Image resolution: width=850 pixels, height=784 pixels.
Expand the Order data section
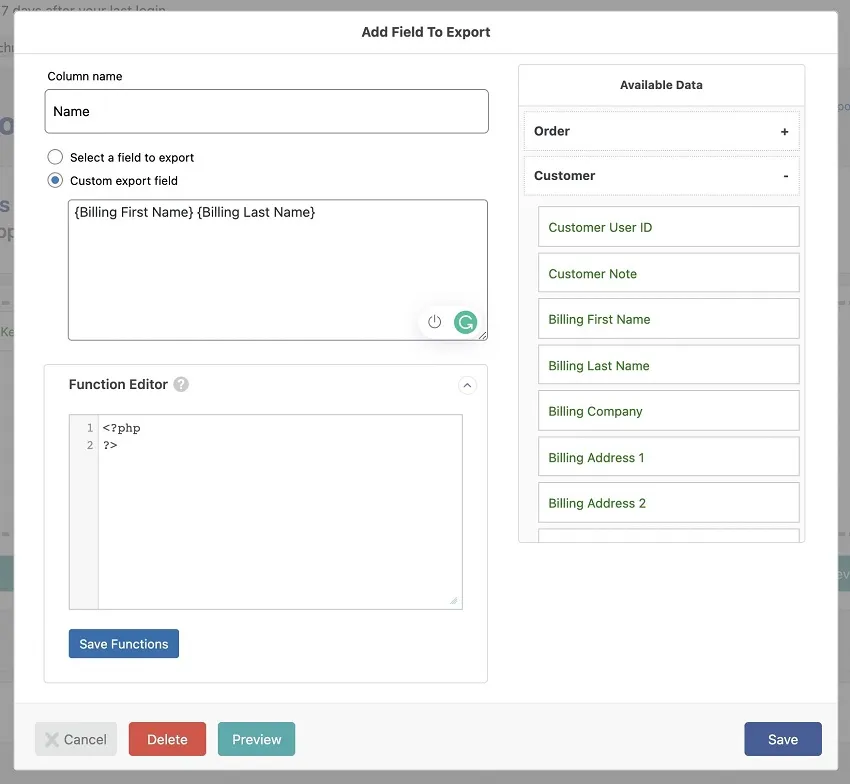pyautogui.click(x=786, y=131)
